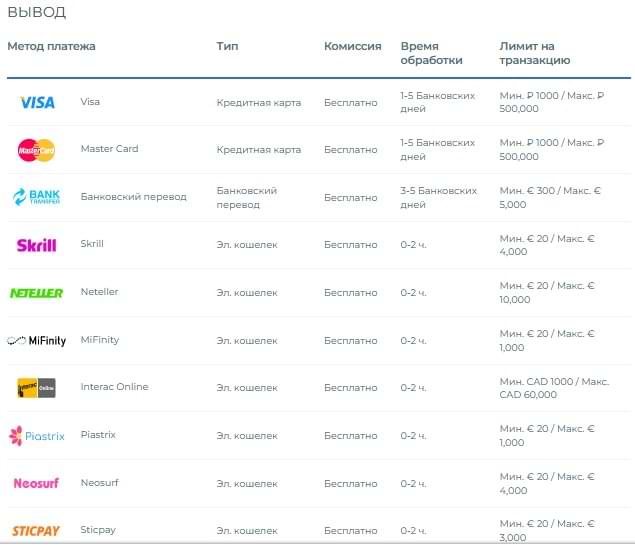Select the 'Neteller' method name text
The width and height of the screenshot is (635, 545).
coord(99,292)
